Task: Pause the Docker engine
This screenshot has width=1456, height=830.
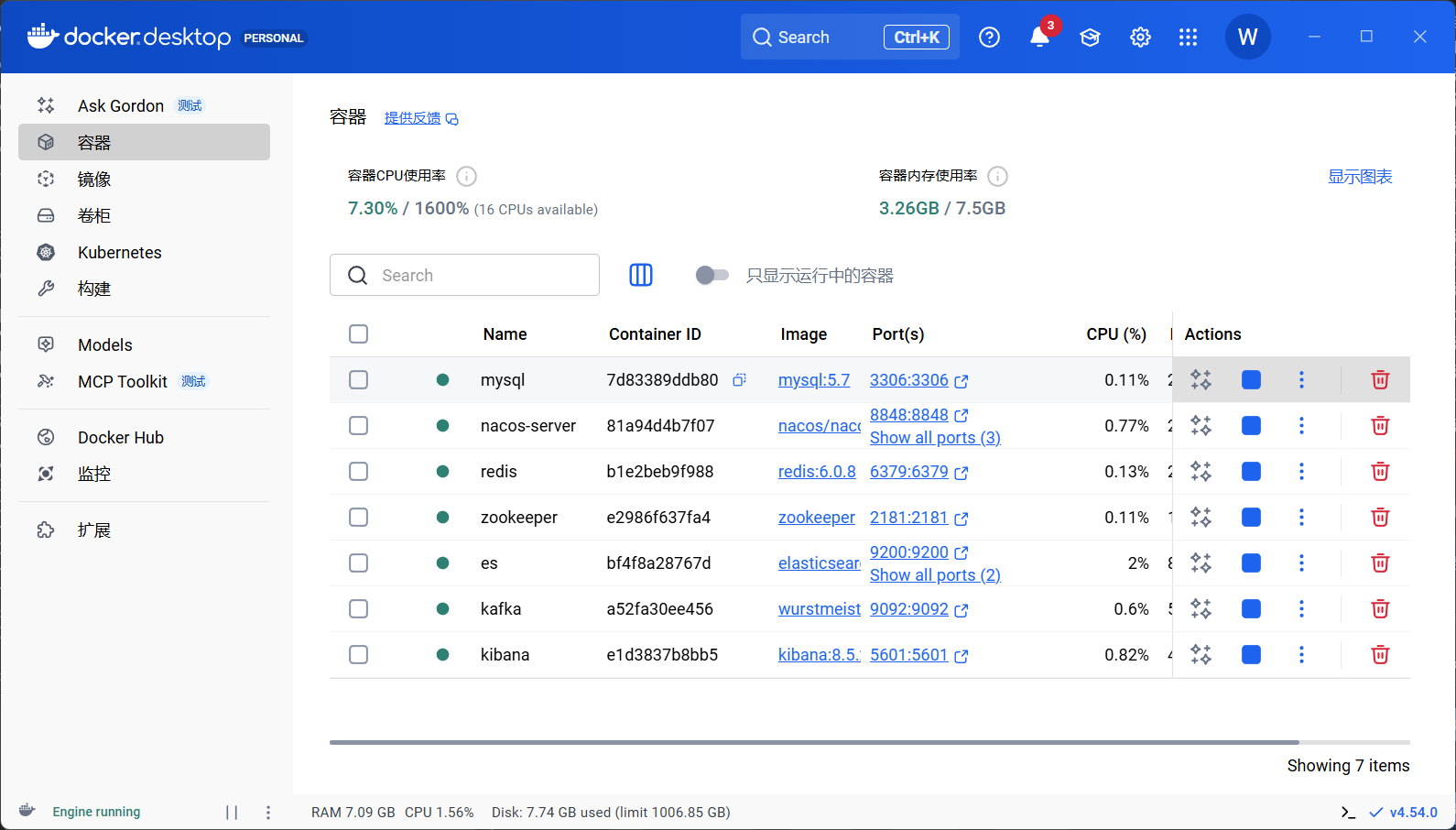Action: 232,813
